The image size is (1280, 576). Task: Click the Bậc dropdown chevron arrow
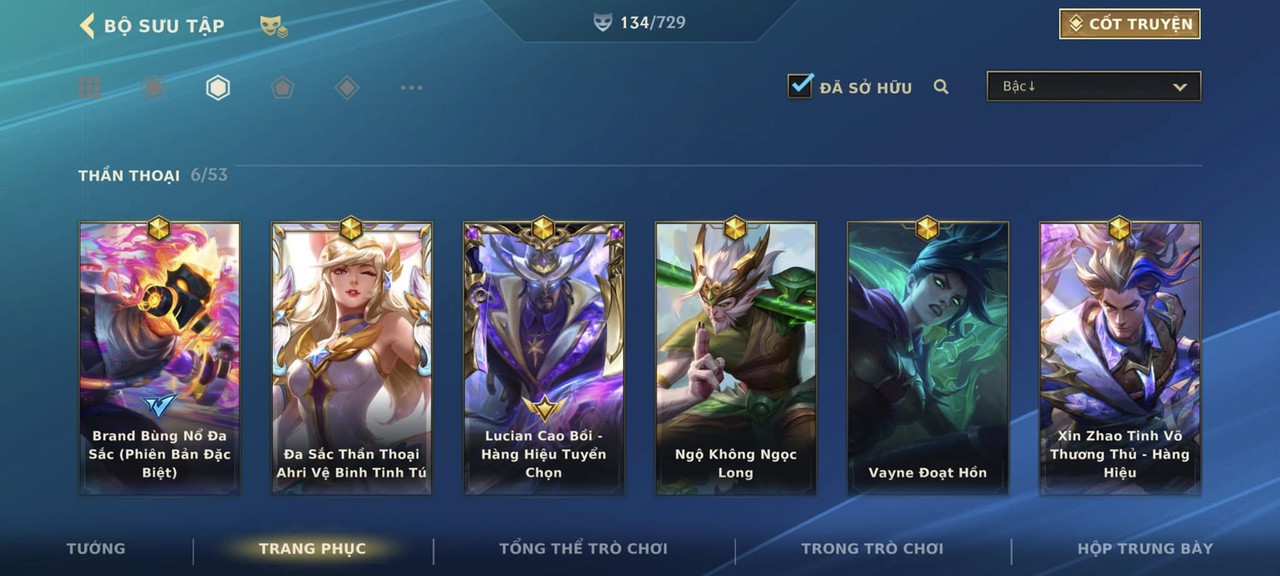coord(1180,87)
